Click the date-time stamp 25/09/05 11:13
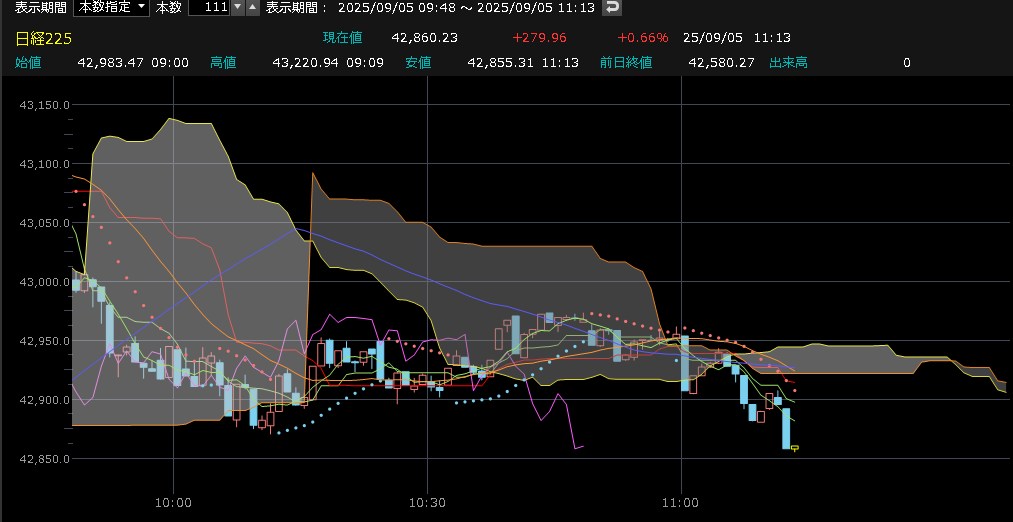 (x=736, y=37)
